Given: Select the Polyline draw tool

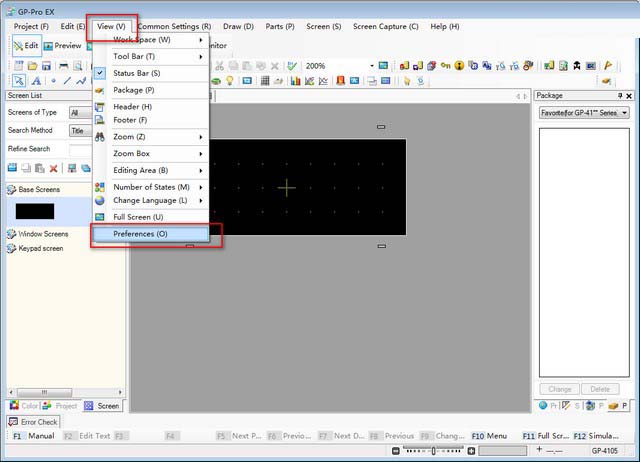Looking at the screenshot, I should [81, 81].
